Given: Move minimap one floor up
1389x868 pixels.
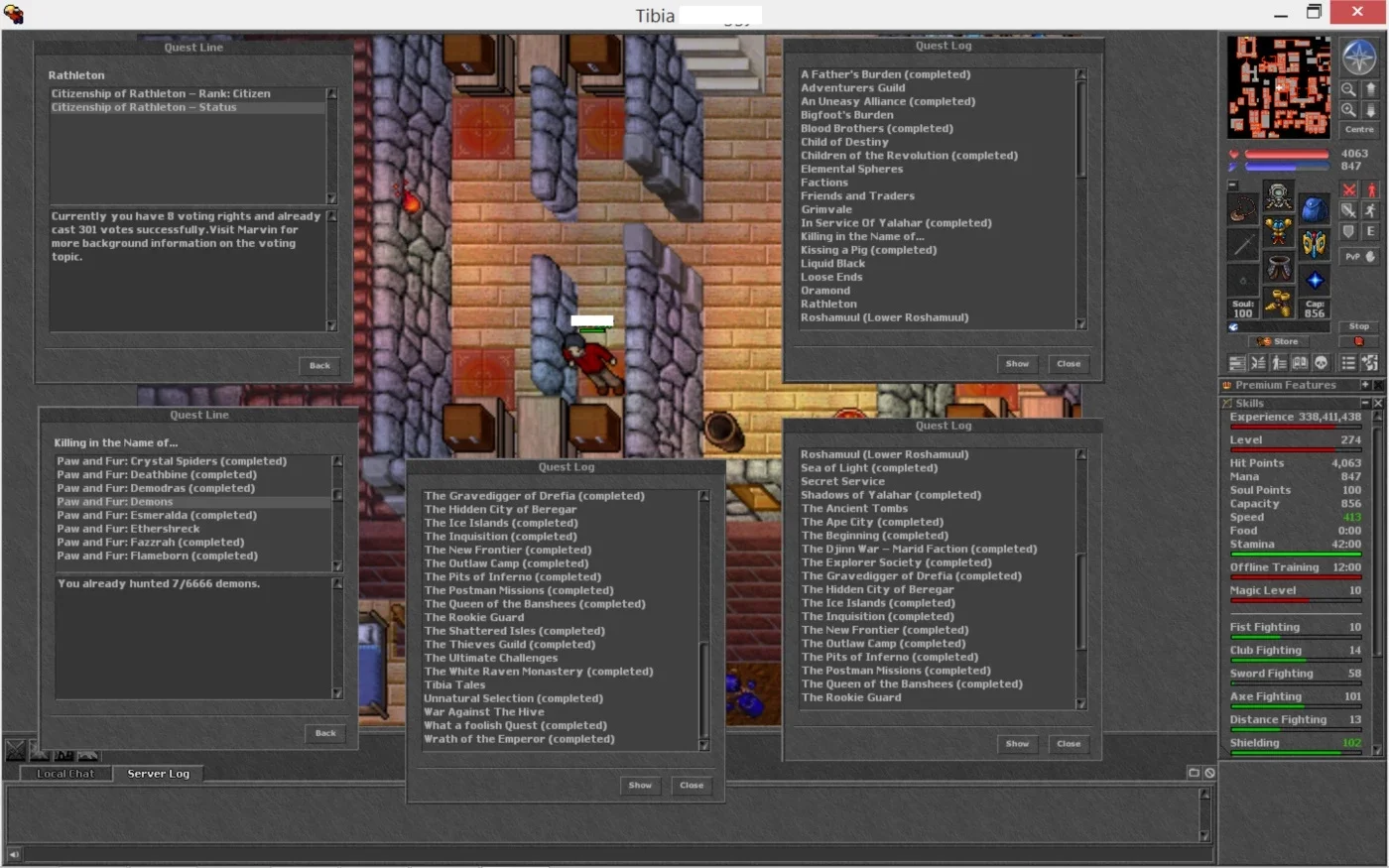Looking at the screenshot, I should click(1370, 89).
